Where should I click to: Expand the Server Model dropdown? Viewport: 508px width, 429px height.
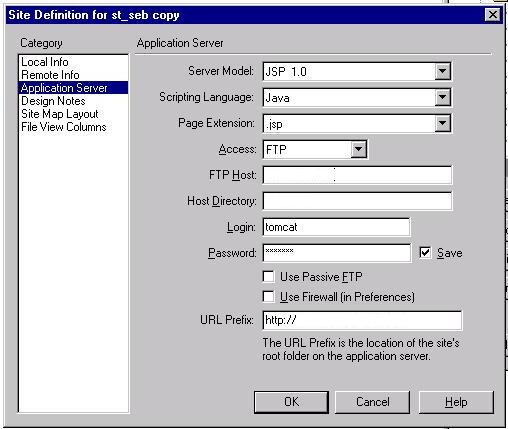(x=442, y=71)
